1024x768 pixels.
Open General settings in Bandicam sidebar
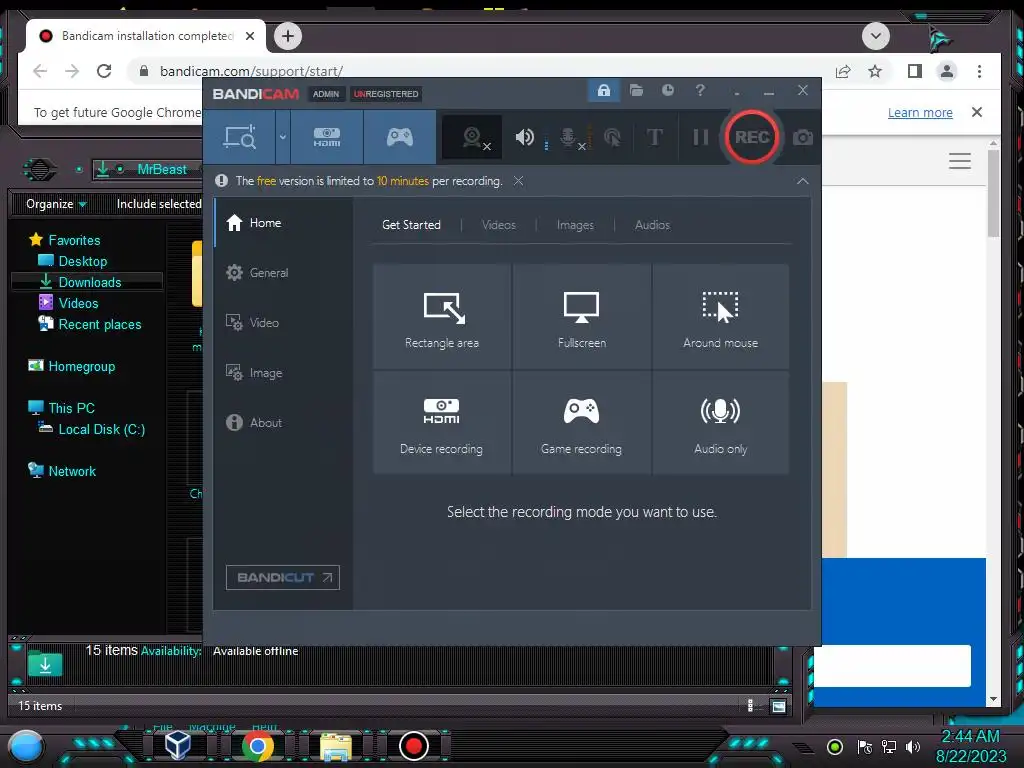[283, 273]
